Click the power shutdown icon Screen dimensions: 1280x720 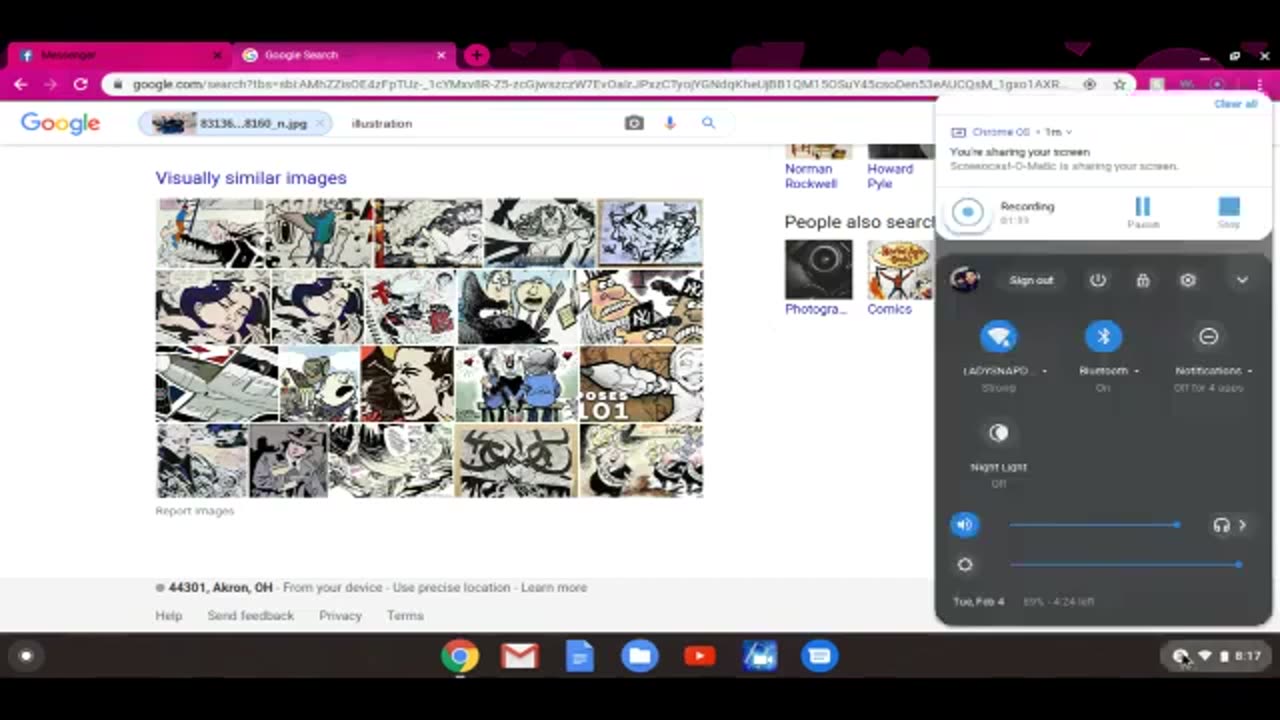[x=1098, y=280]
